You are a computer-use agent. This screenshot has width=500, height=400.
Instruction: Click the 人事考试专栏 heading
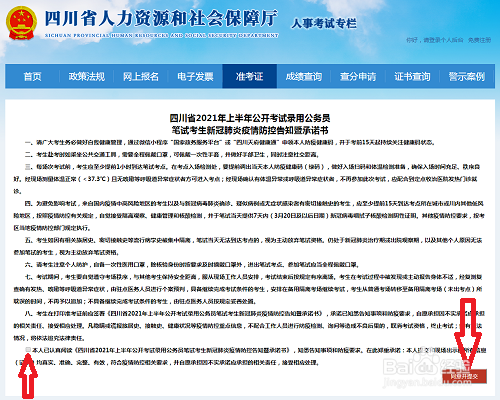click(324, 23)
